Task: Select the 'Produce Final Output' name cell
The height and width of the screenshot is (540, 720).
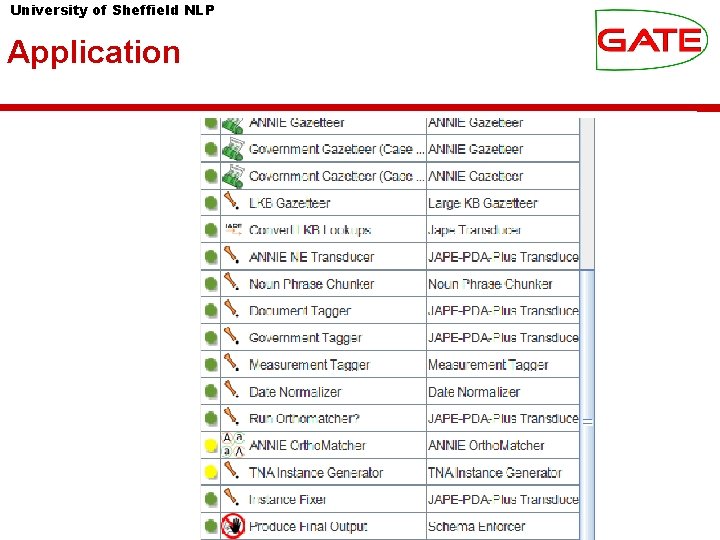Action: pos(324,526)
